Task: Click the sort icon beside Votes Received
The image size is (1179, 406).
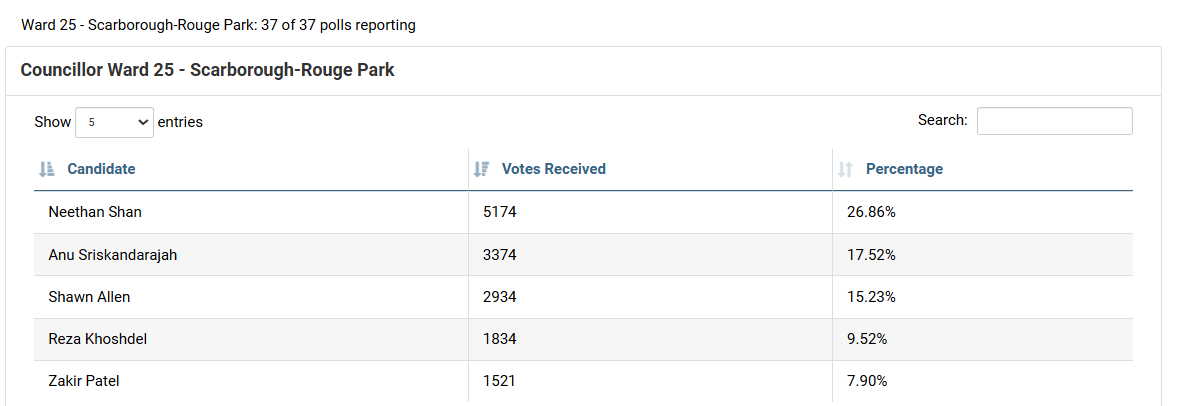Action: [481, 170]
